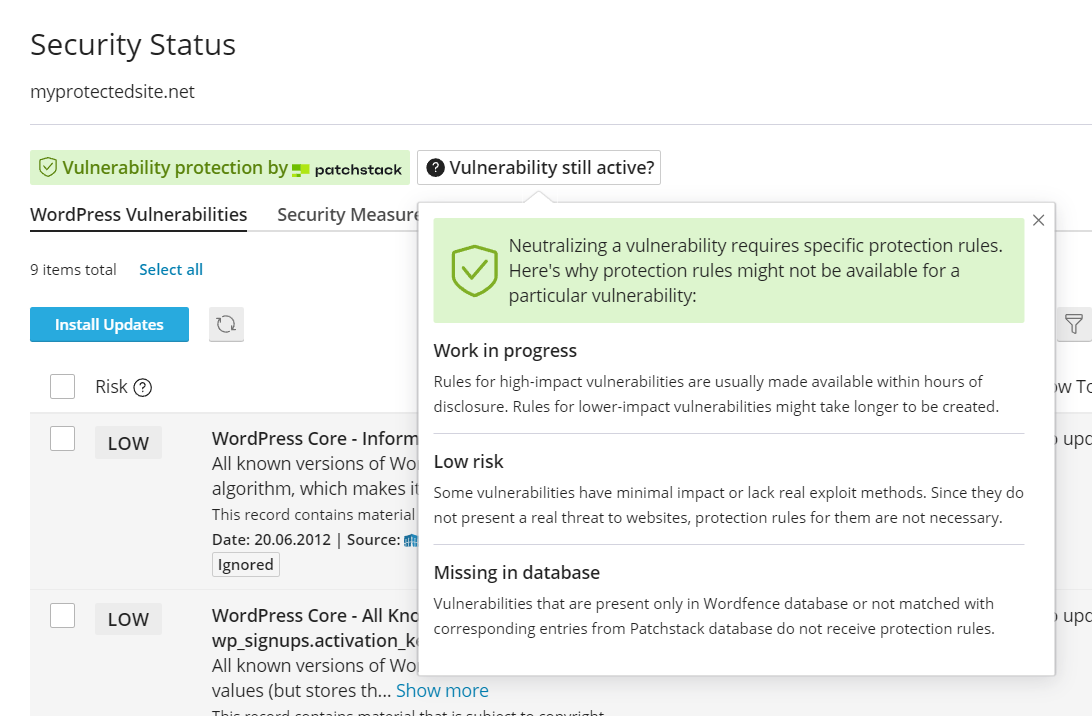
Task: Close the vulnerability explanation popup
Action: [x=1038, y=220]
